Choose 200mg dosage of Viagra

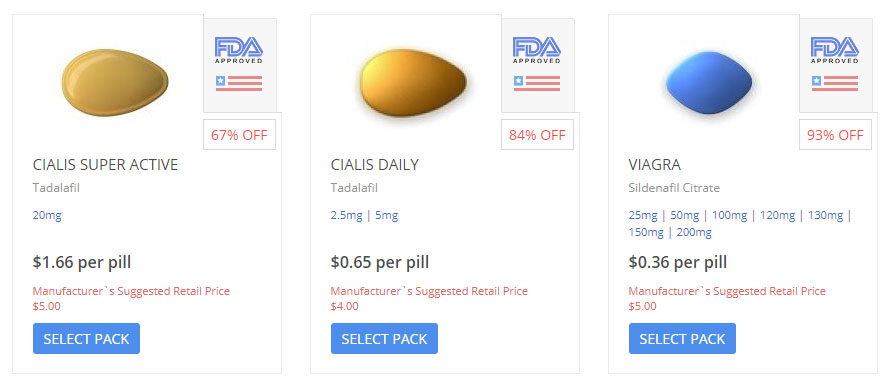coord(694,232)
